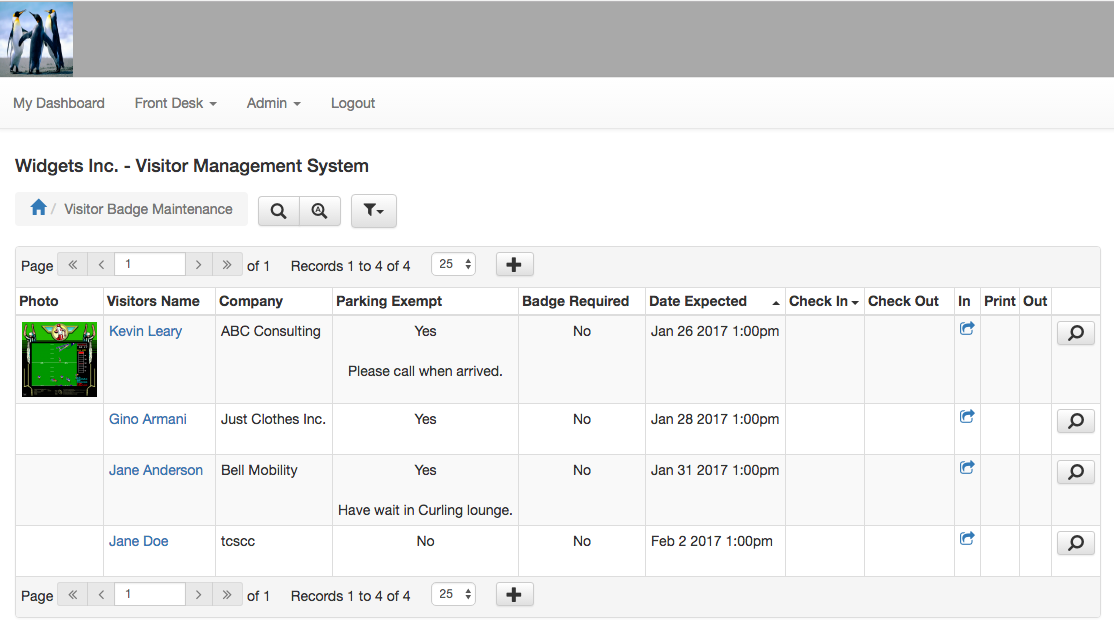View Jane Anderson's record with magnifier button
This screenshot has height=630, width=1114.
1075,472
